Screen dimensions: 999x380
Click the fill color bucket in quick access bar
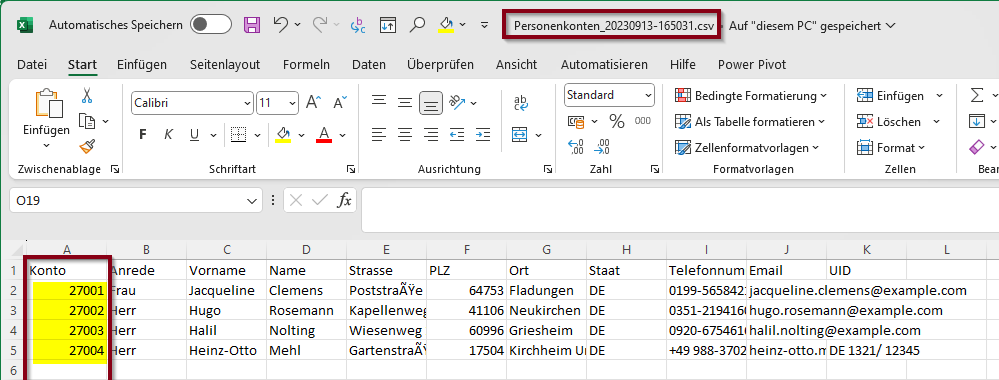446,25
